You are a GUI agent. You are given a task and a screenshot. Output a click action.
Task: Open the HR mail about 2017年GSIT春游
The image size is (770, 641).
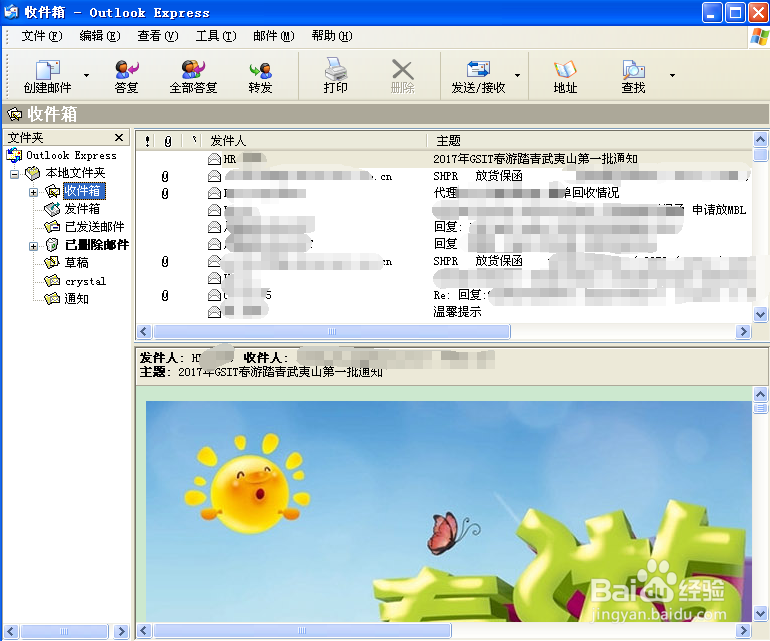tap(444, 159)
